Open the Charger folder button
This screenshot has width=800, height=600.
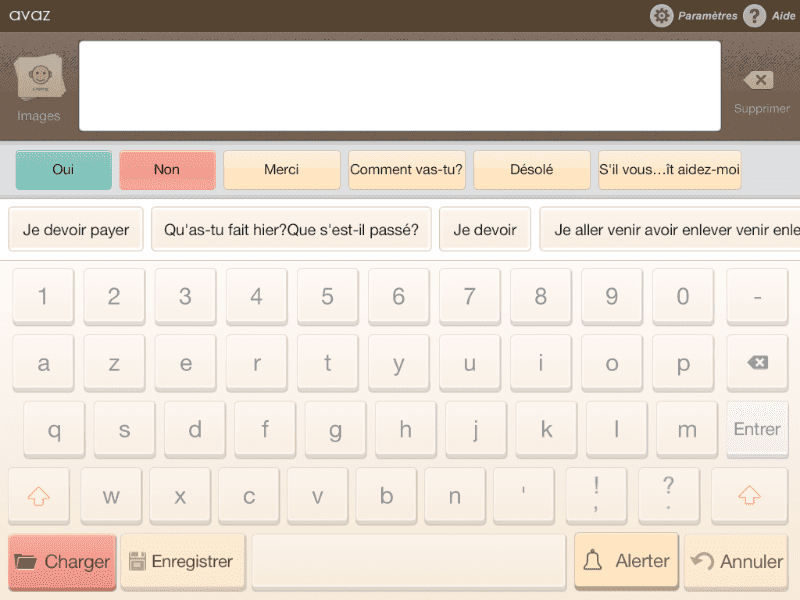point(62,561)
